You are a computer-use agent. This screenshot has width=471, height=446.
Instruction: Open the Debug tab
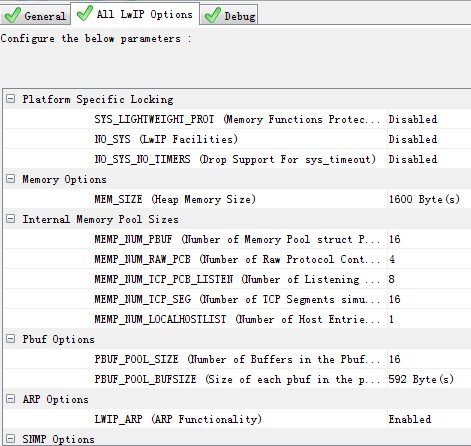click(229, 16)
